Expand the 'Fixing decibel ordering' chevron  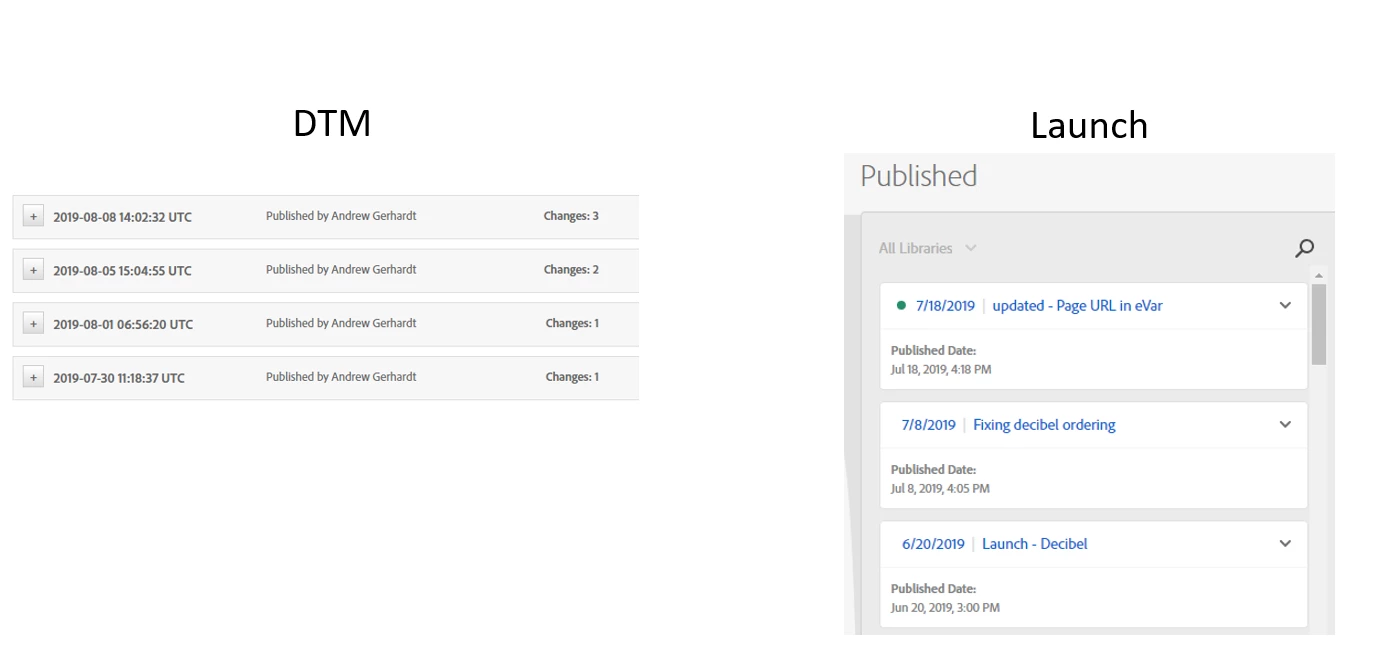(1285, 425)
